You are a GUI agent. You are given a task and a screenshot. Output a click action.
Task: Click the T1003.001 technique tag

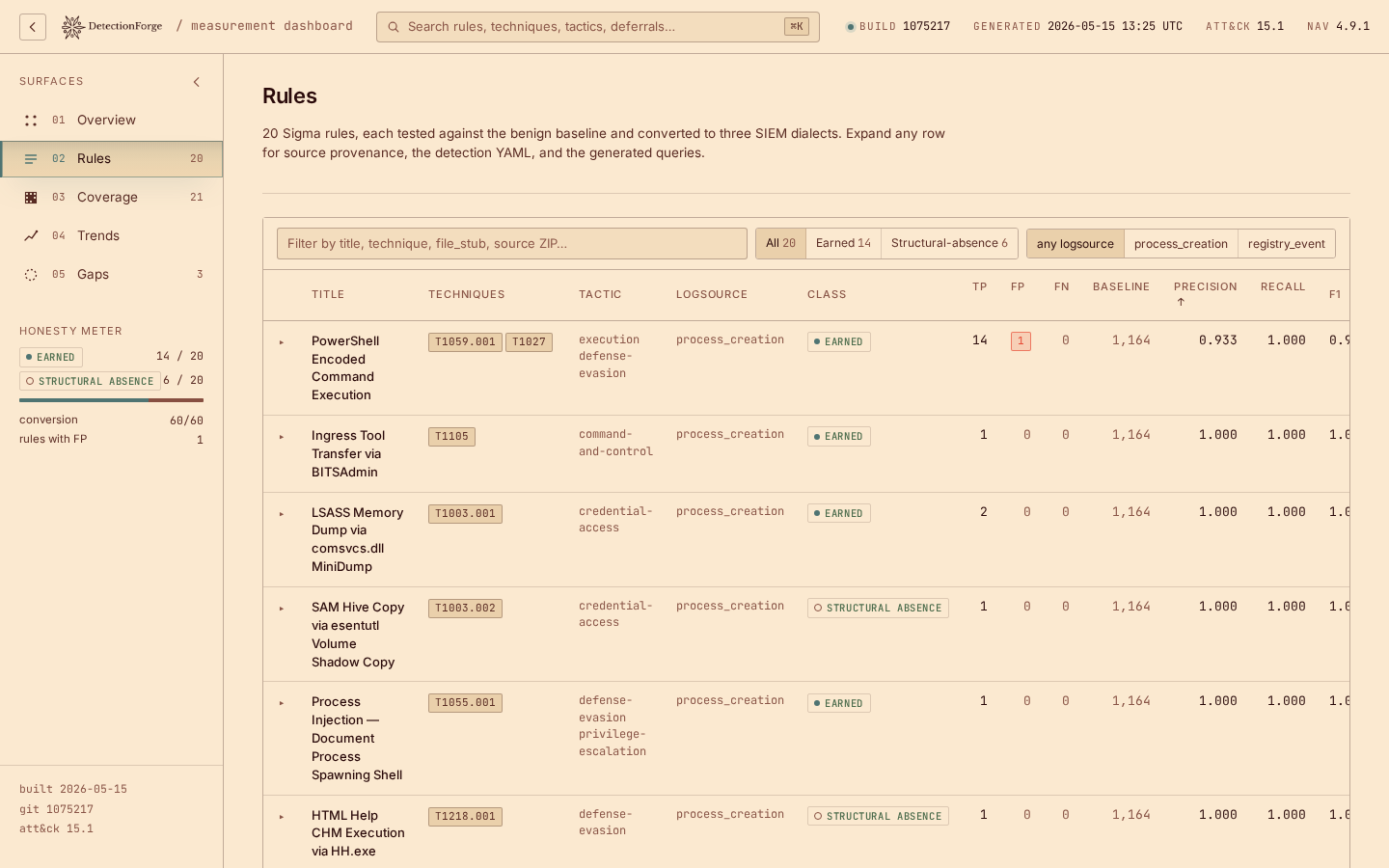[465, 514]
